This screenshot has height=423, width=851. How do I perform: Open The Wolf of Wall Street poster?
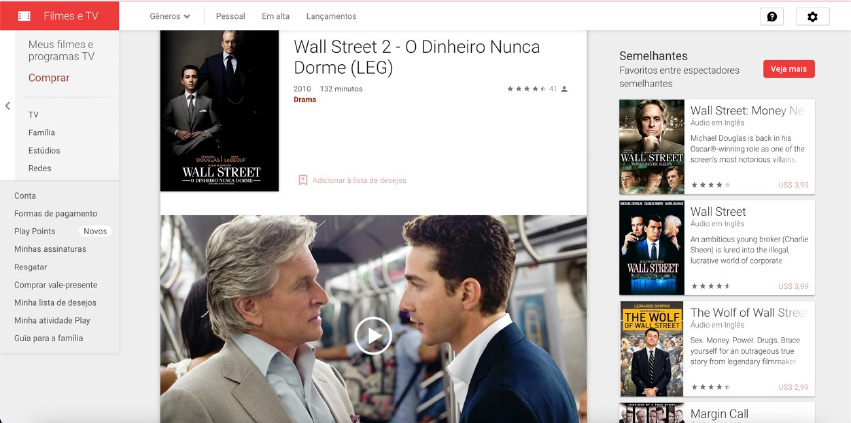(x=651, y=348)
